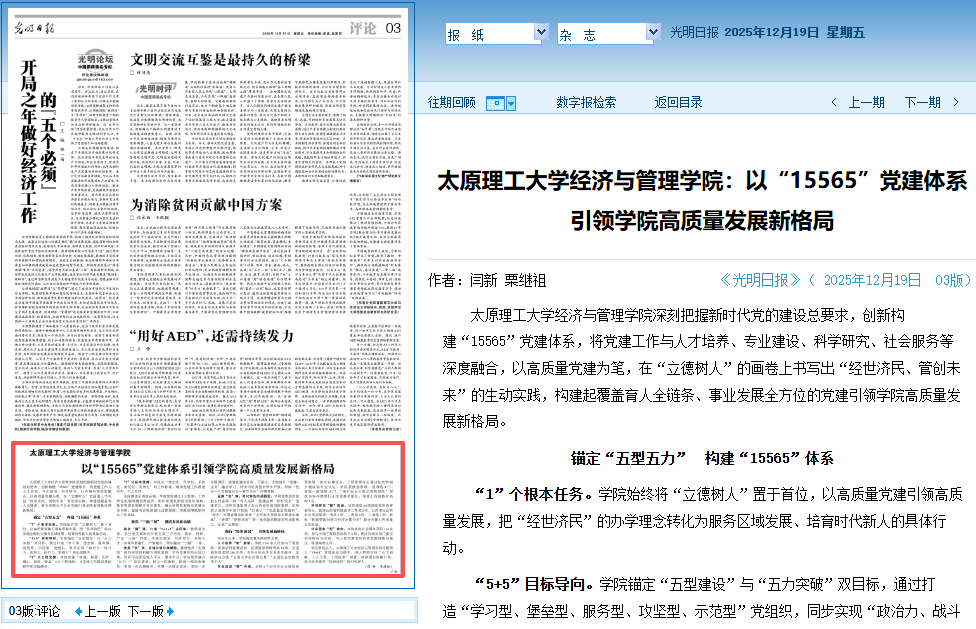The image size is (976, 629).
Task: Go to 上一版 previous page
Action: tap(102, 611)
